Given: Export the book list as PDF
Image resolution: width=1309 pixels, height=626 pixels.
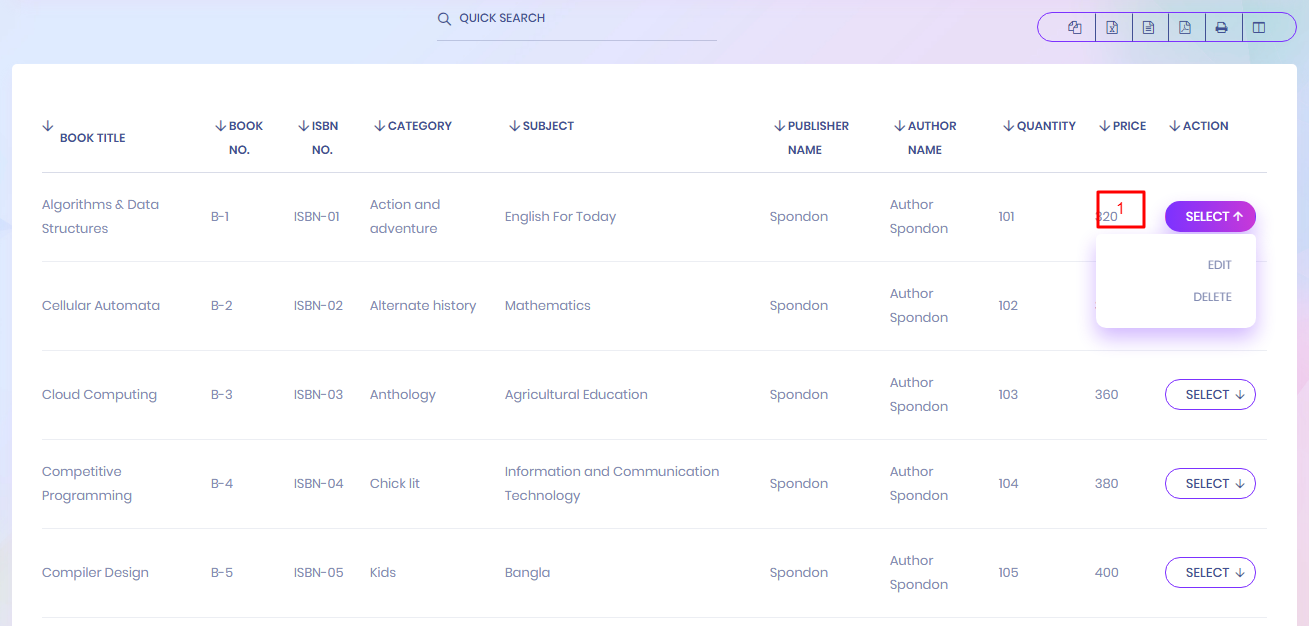Looking at the screenshot, I should click(1185, 28).
